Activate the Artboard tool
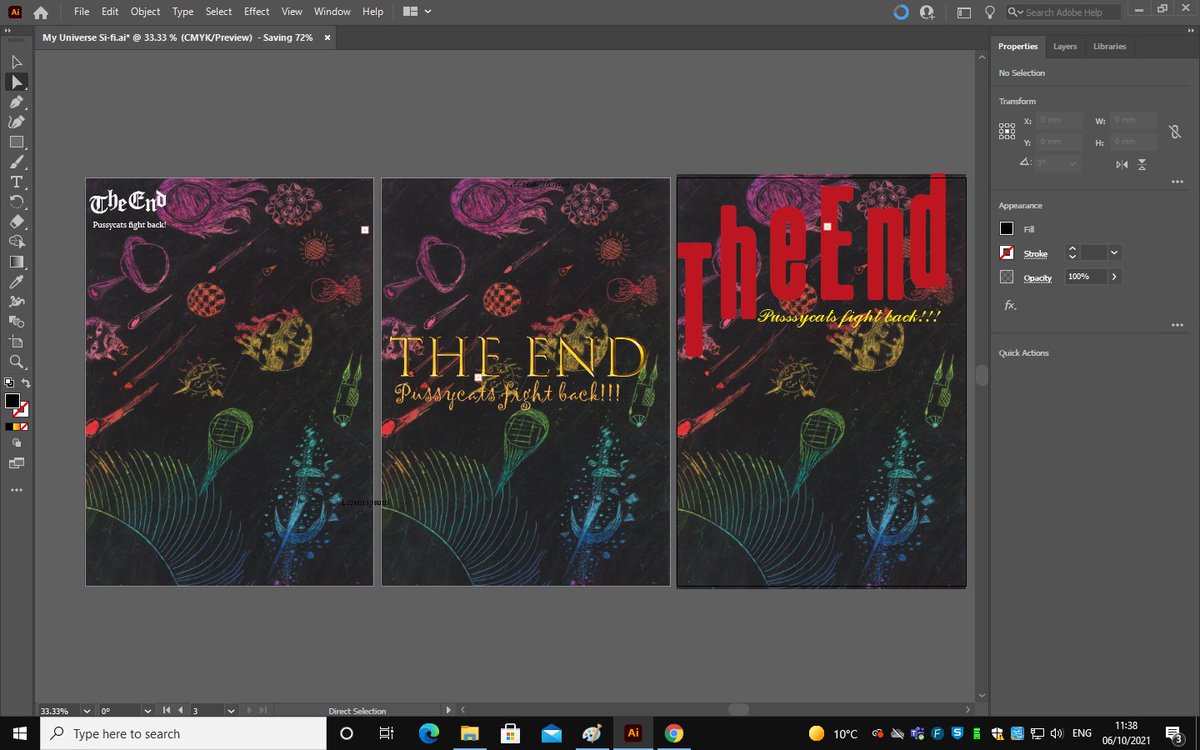This screenshot has width=1200, height=750. pyautogui.click(x=17, y=342)
